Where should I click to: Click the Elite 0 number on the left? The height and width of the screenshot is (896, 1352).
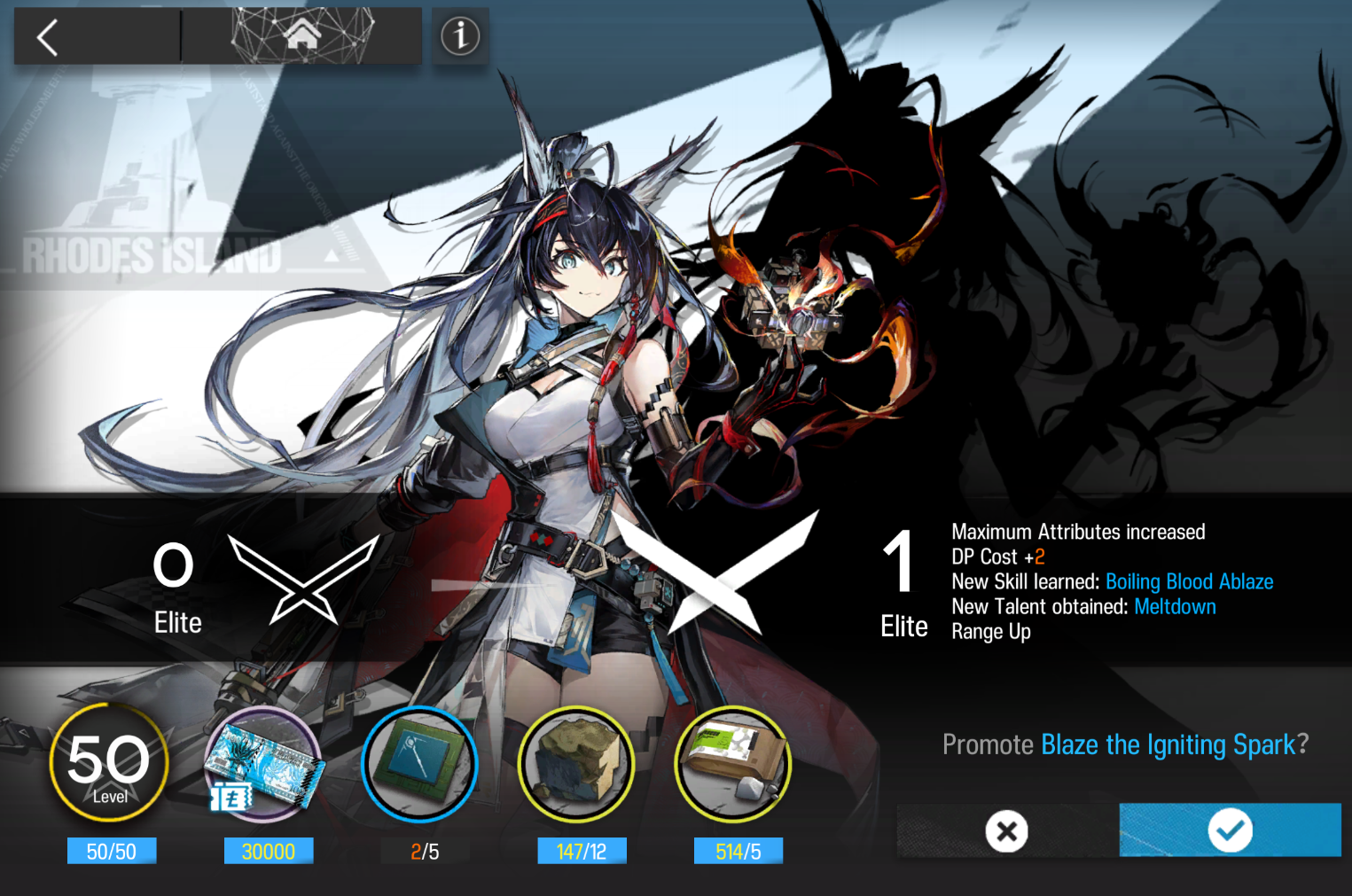(x=173, y=565)
